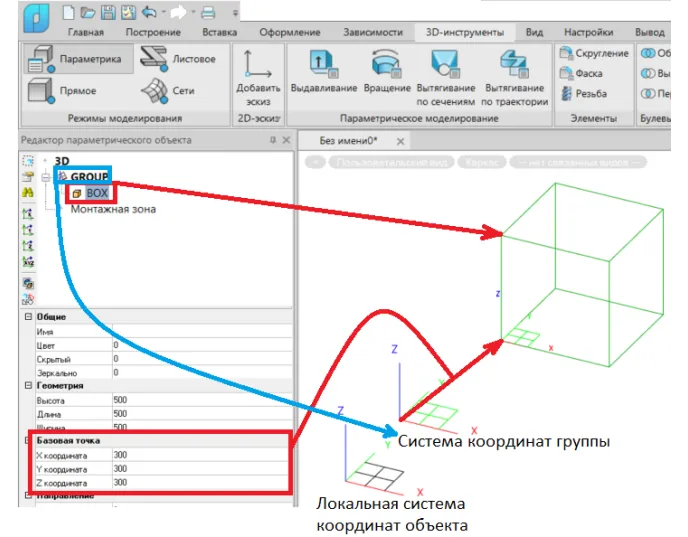The width and height of the screenshot is (688, 537).
Task: Activate Параметрика modeling mode
Action: (78, 59)
